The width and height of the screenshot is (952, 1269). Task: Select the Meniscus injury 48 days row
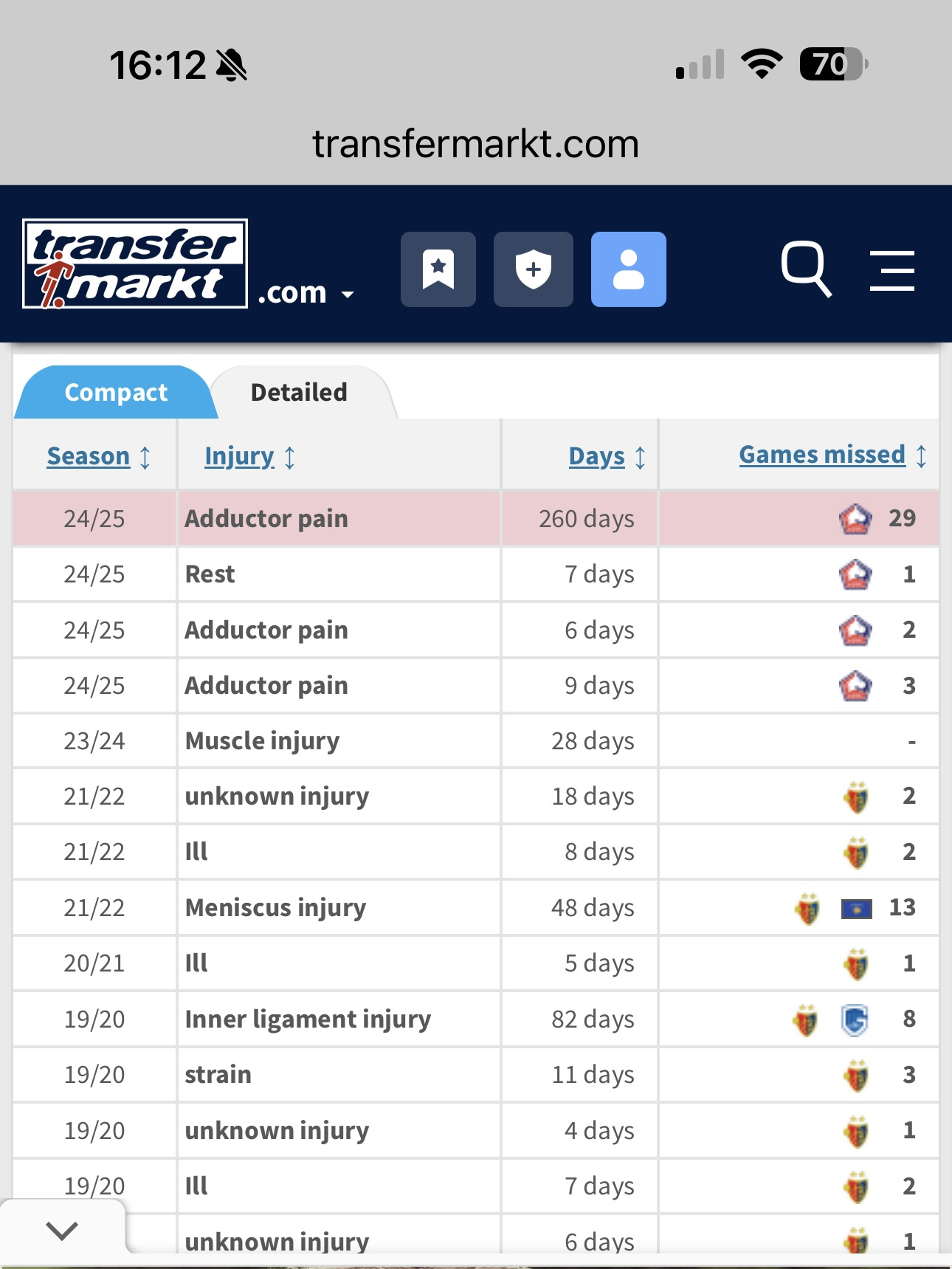[x=476, y=908]
